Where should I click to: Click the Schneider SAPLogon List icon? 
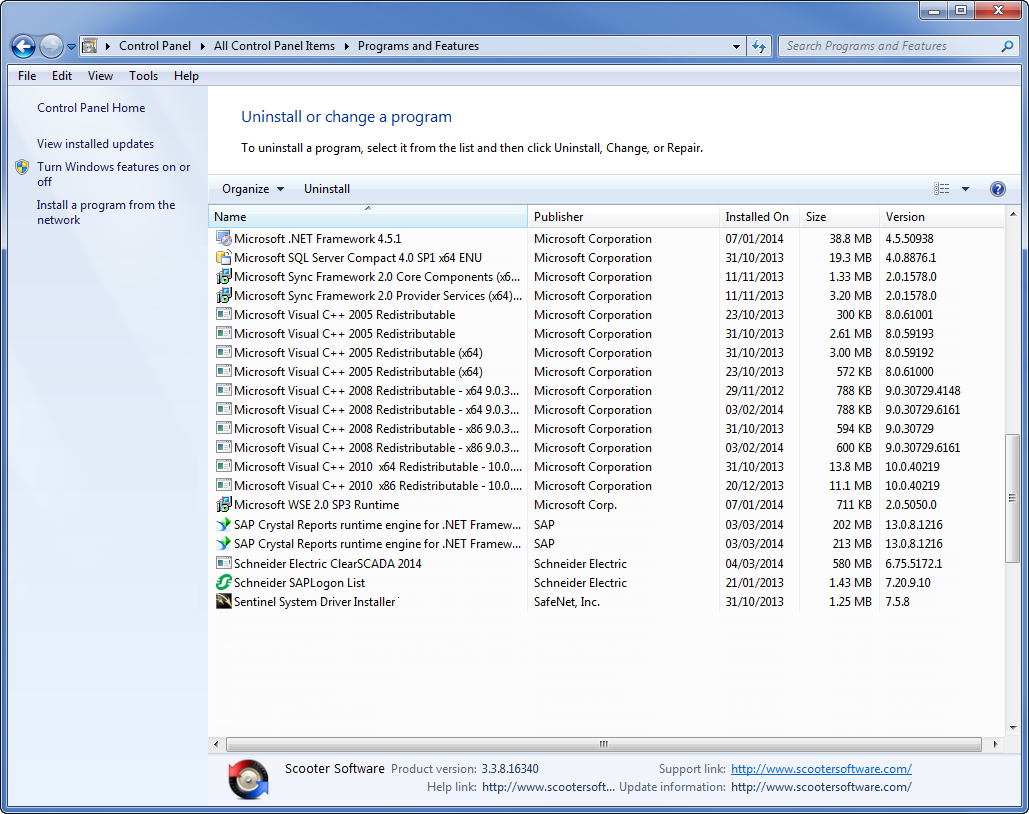coord(224,582)
